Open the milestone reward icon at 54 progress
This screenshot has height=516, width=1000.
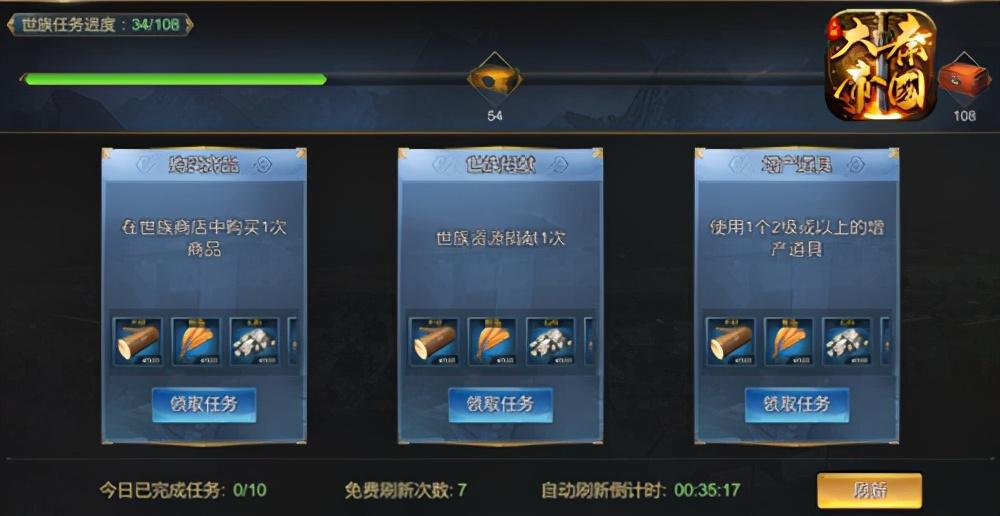(x=494, y=79)
